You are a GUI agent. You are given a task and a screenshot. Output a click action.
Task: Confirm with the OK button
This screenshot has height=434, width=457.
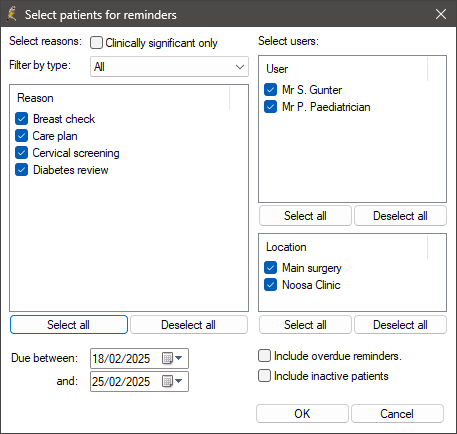click(302, 414)
